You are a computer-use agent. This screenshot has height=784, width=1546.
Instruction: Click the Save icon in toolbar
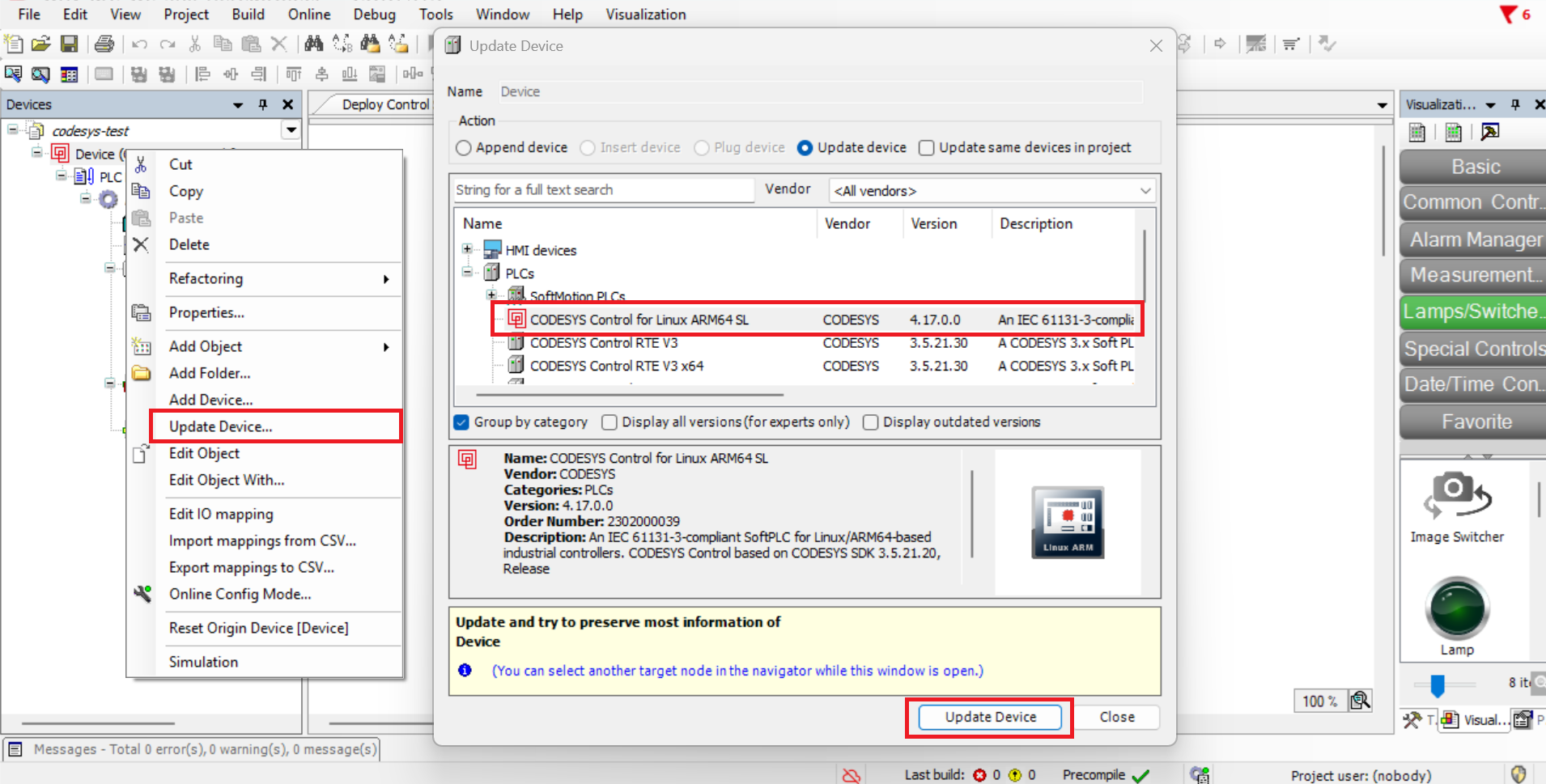point(70,44)
